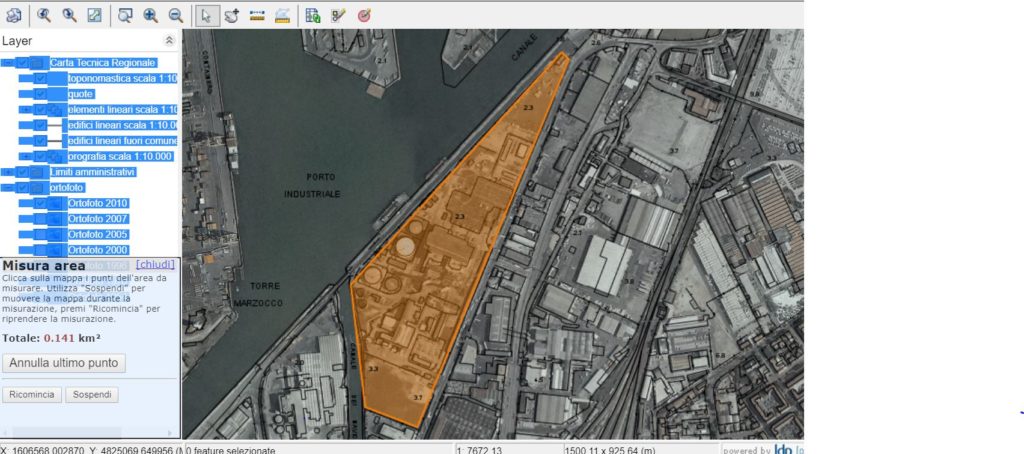The height and width of the screenshot is (454, 1024).
Task: Click the zoom to full extent icon
Action: [x=95, y=15]
